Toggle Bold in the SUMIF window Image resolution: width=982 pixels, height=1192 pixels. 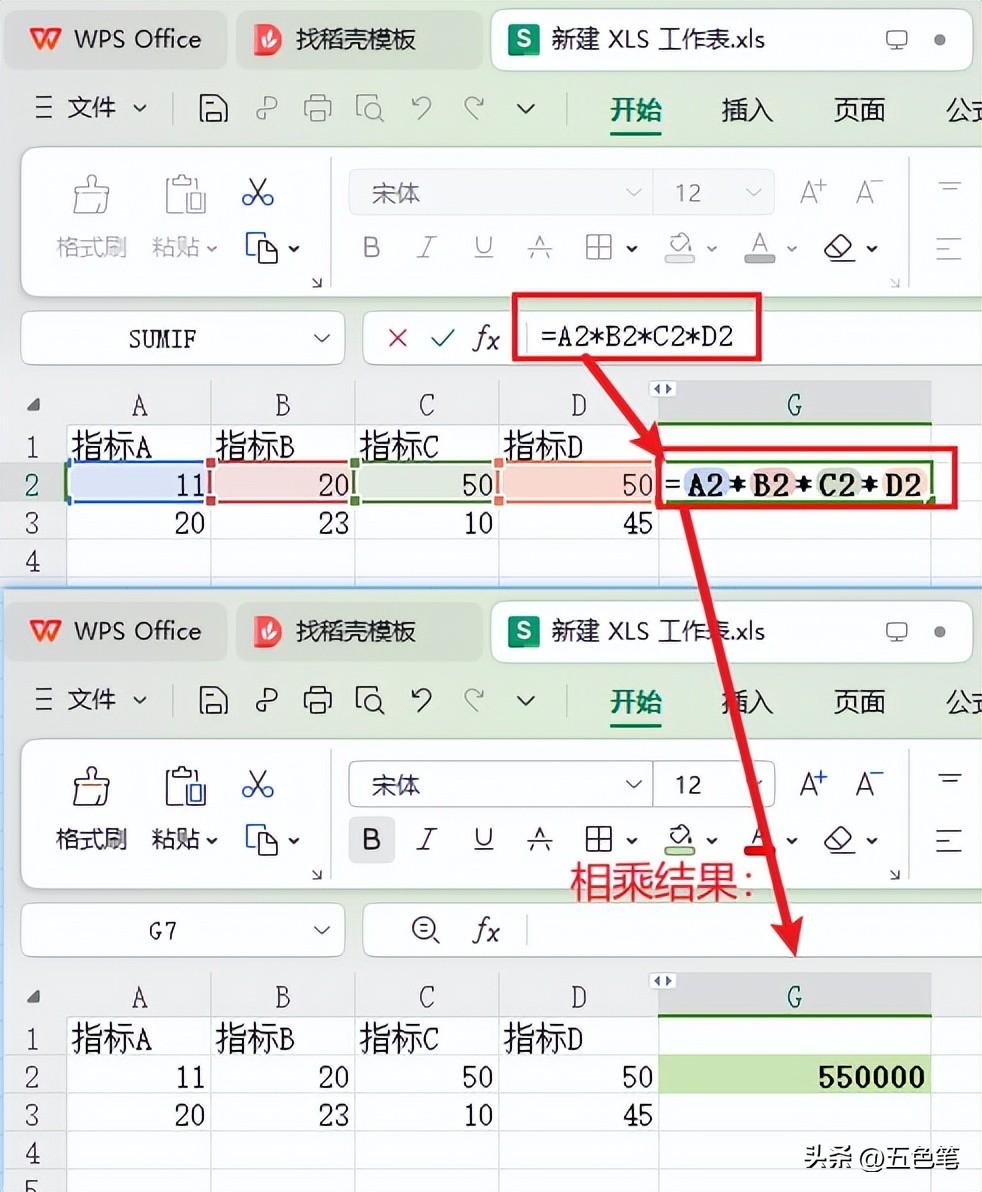pos(372,247)
